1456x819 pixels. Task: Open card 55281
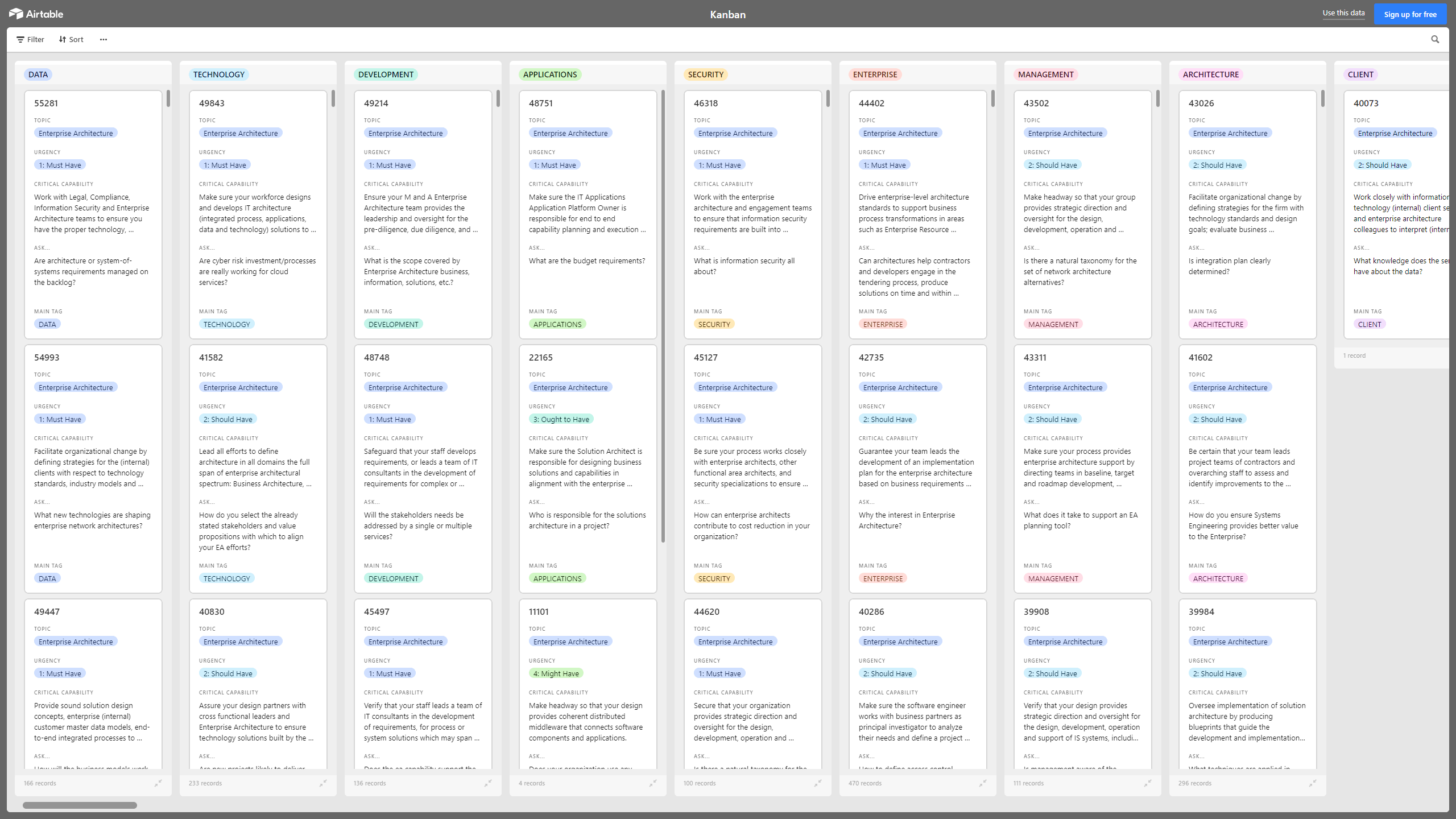click(93, 214)
